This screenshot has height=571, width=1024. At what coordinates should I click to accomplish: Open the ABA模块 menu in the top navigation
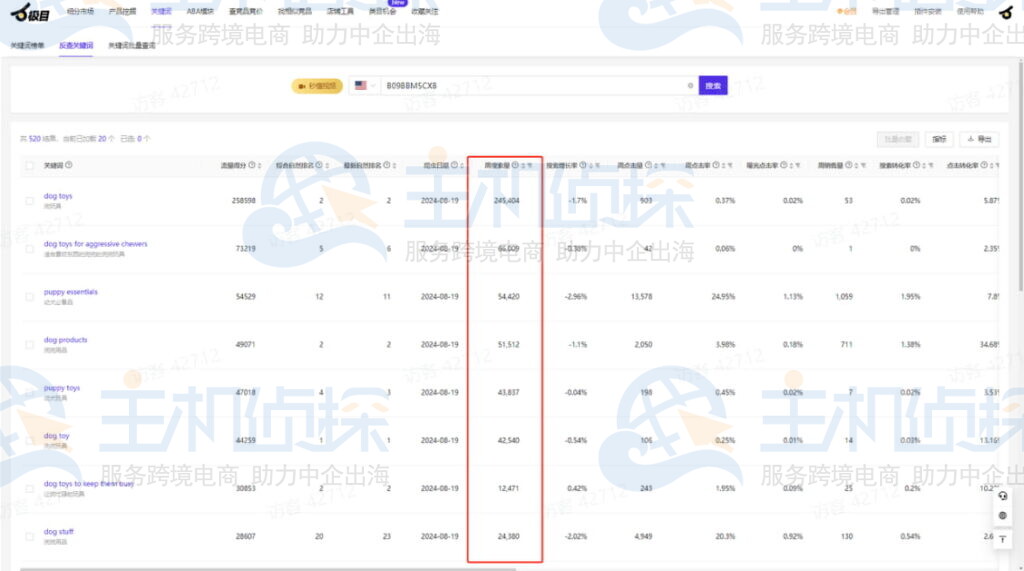201,12
